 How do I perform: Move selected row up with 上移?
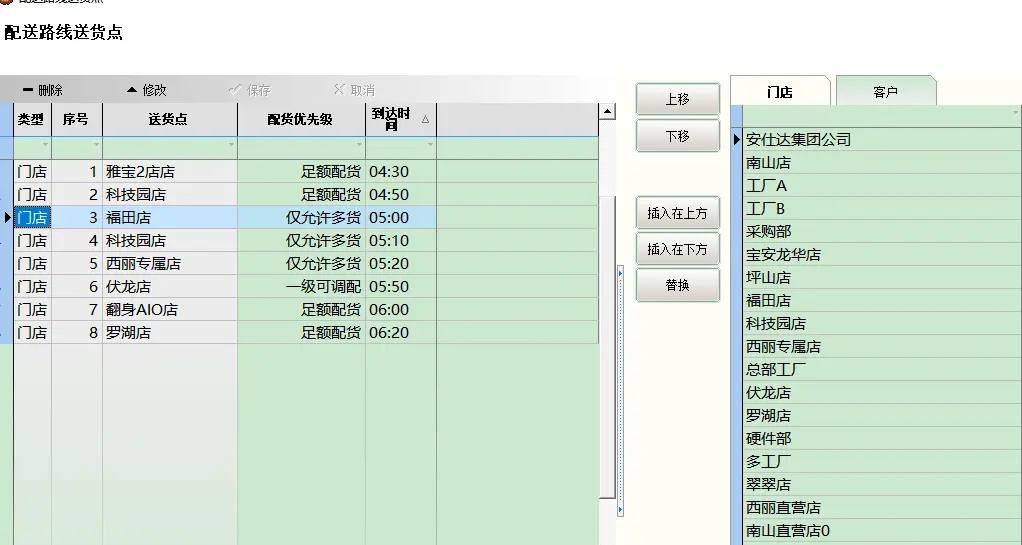(678, 99)
